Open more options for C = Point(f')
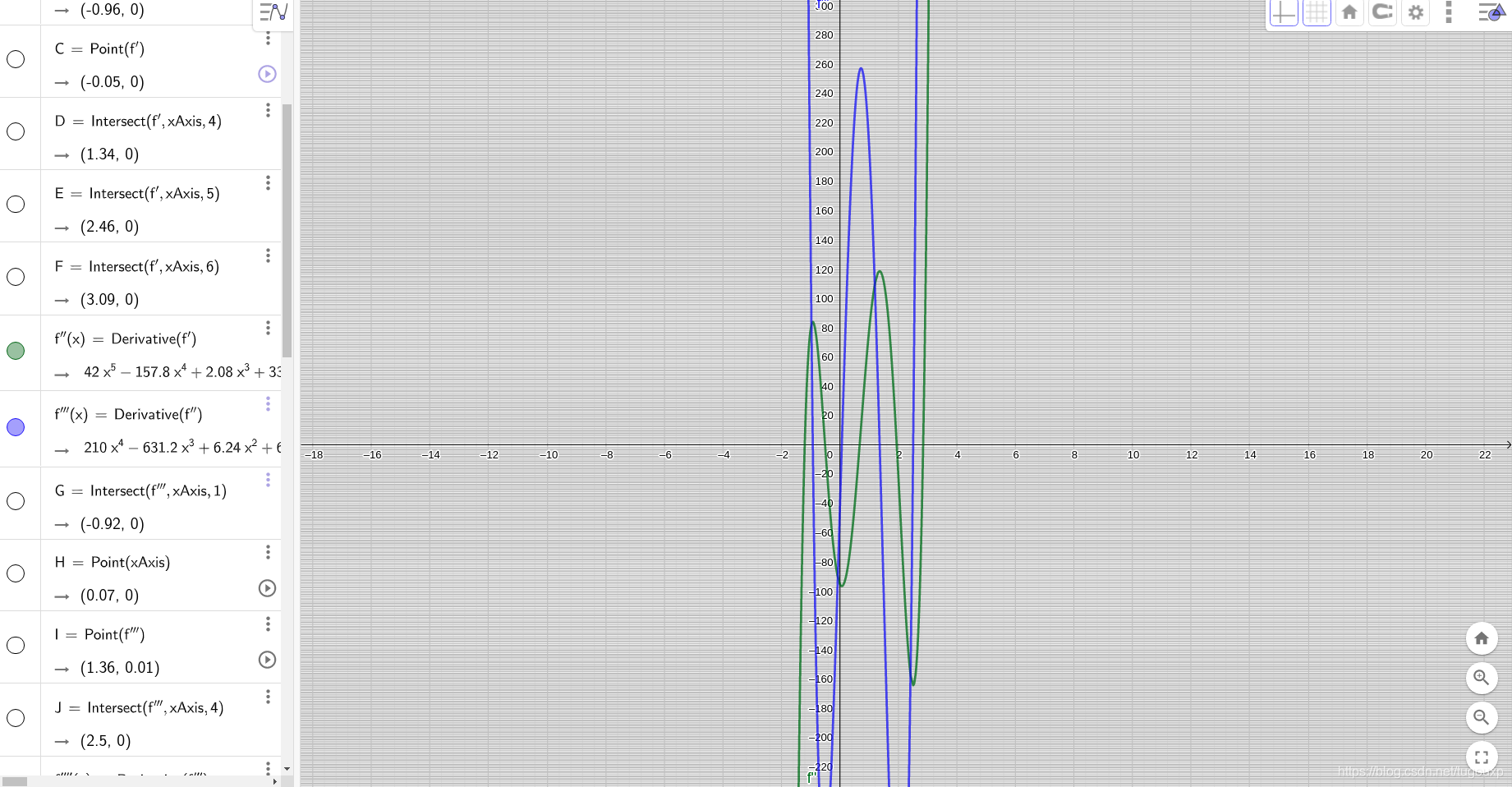 point(268,38)
